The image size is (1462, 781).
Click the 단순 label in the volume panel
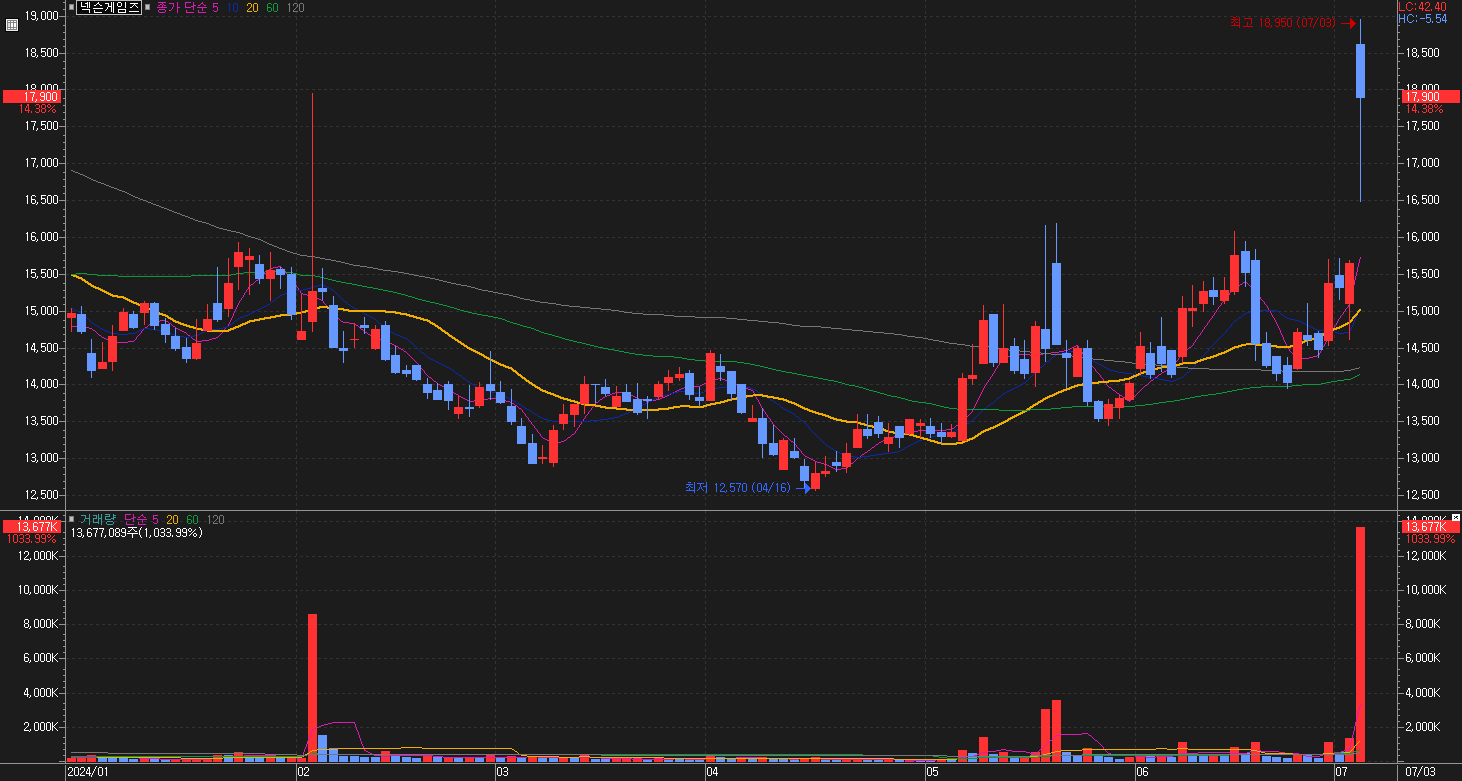point(135,519)
